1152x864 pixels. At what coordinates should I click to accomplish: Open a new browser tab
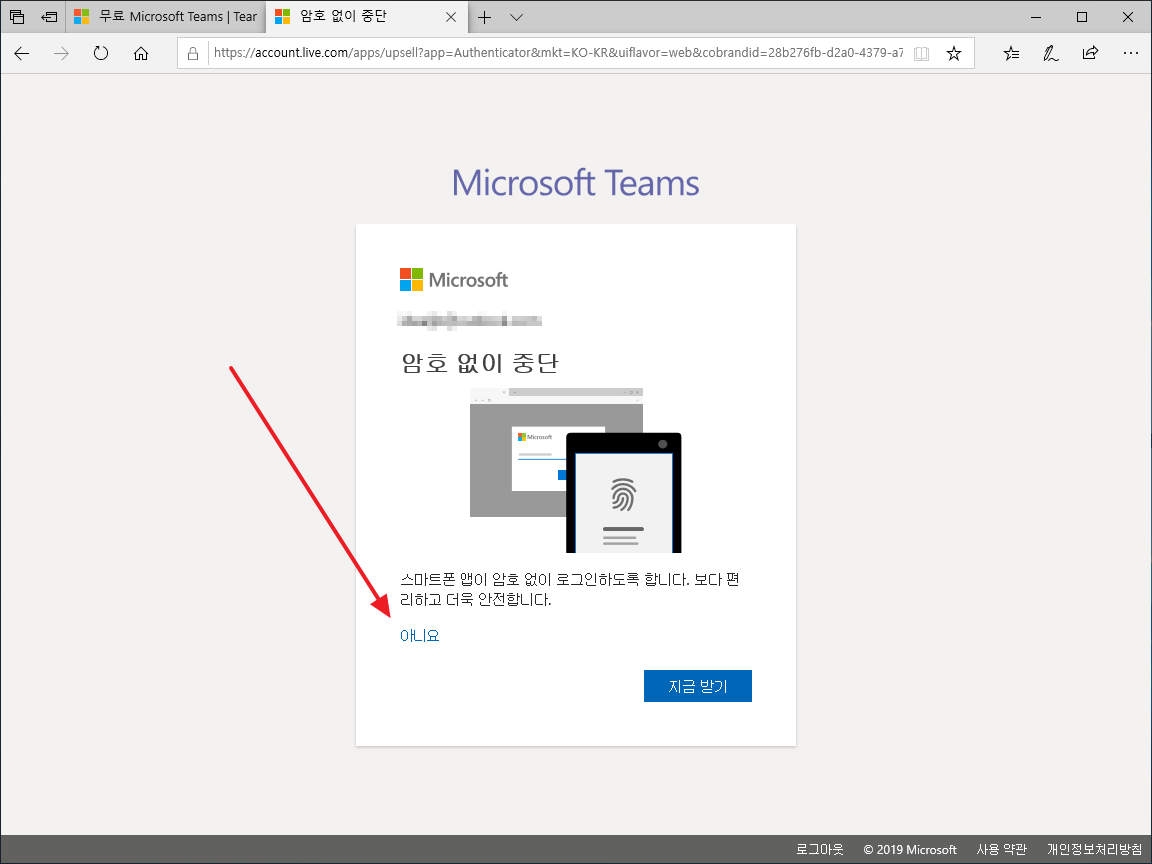point(484,17)
